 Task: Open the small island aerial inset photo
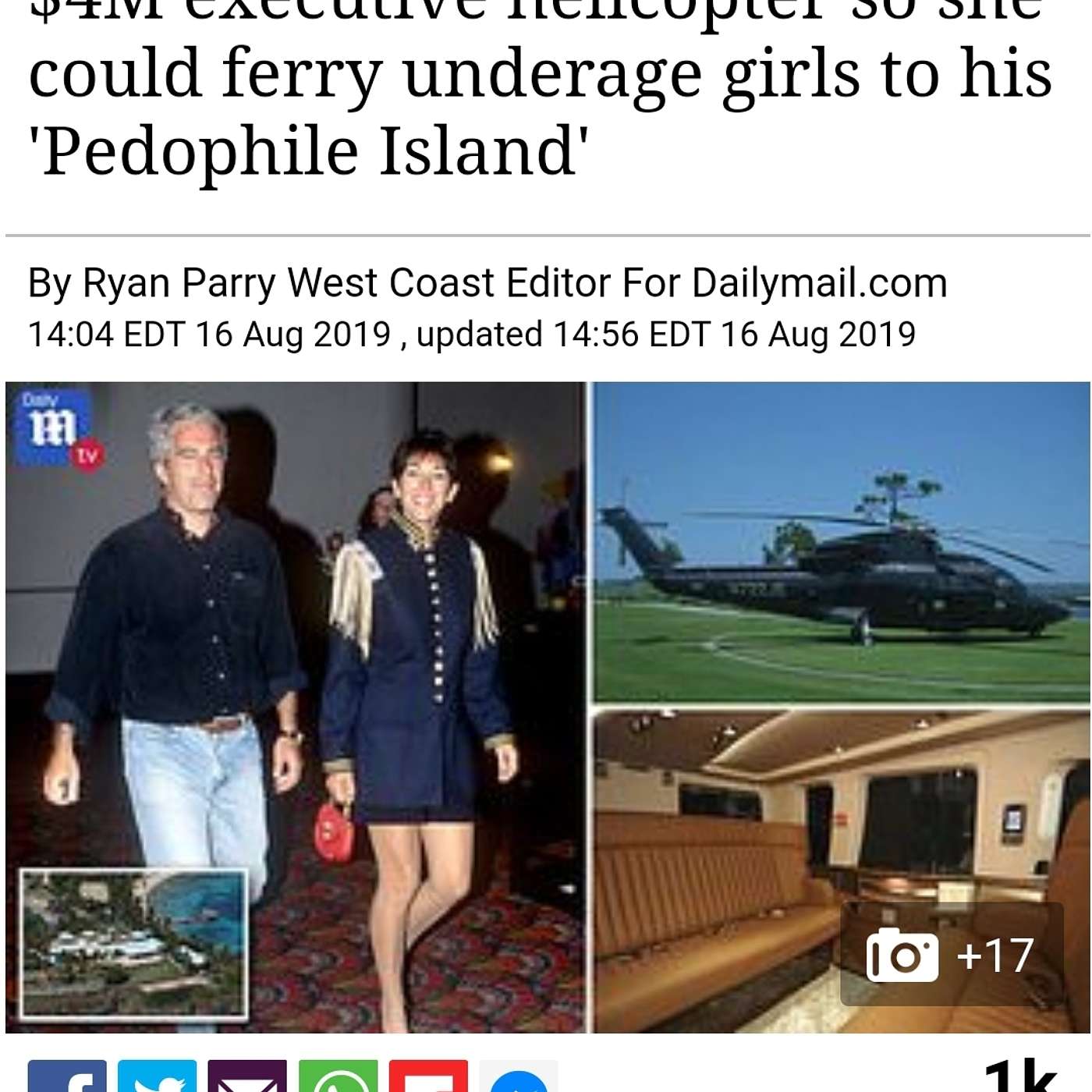pos(134,943)
